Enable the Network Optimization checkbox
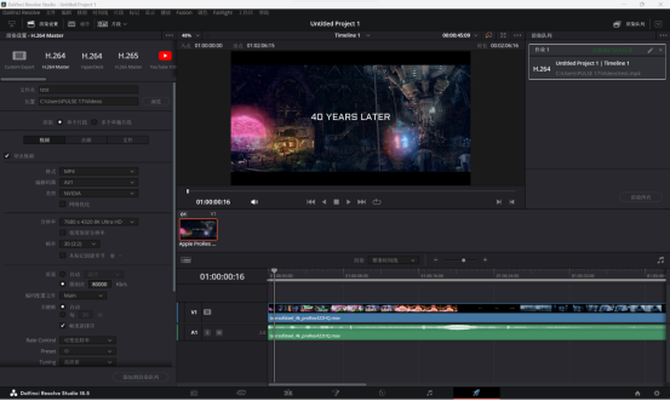This screenshot has height=401, width=670. 63,204
